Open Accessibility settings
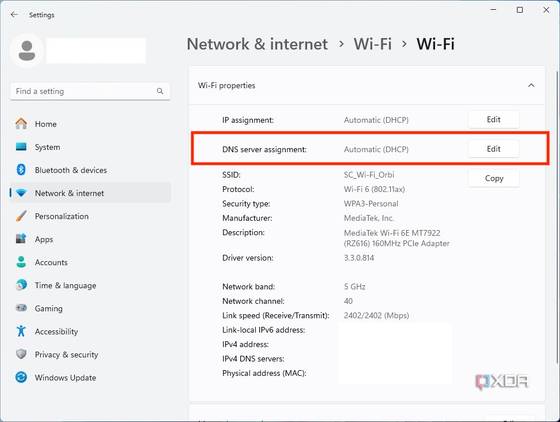This screenshot has height=422, width=560. tap(90, 331)
